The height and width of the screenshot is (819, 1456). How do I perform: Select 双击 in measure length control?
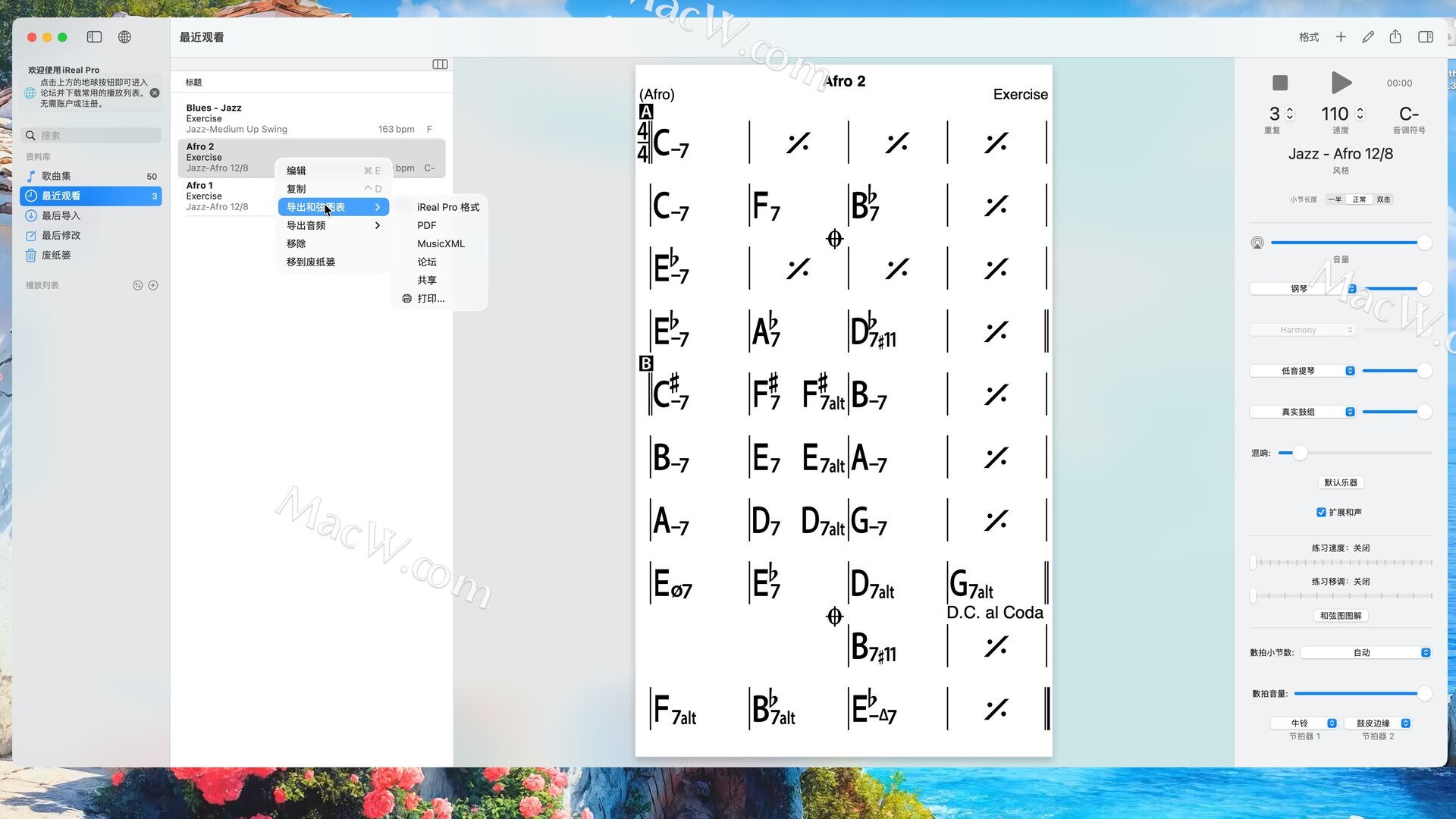(1383, 200)
